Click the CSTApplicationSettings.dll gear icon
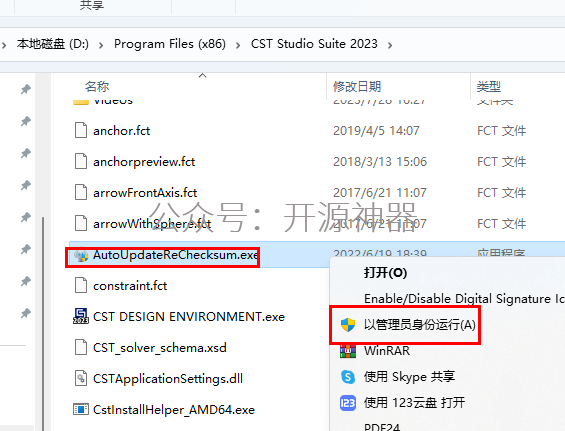The height and width of the screenshot is (431, 565). pyautogui.click(x=81, y=378)
